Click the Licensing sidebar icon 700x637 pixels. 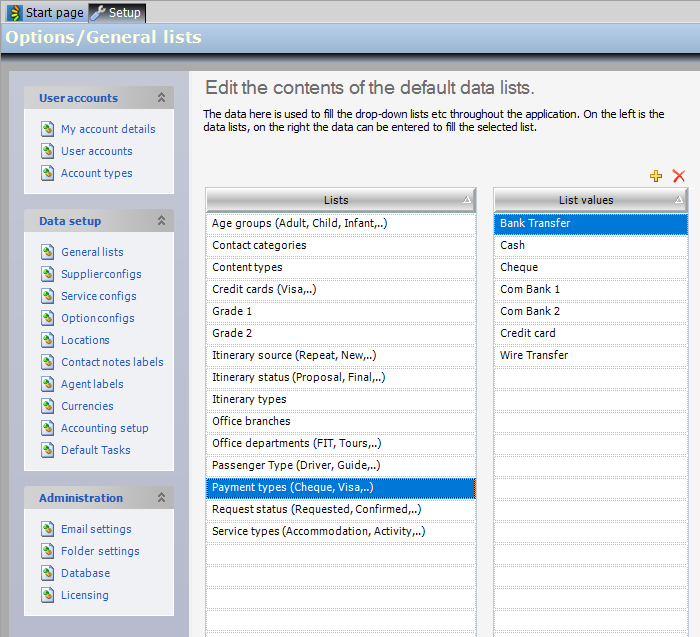coord(48,595)
